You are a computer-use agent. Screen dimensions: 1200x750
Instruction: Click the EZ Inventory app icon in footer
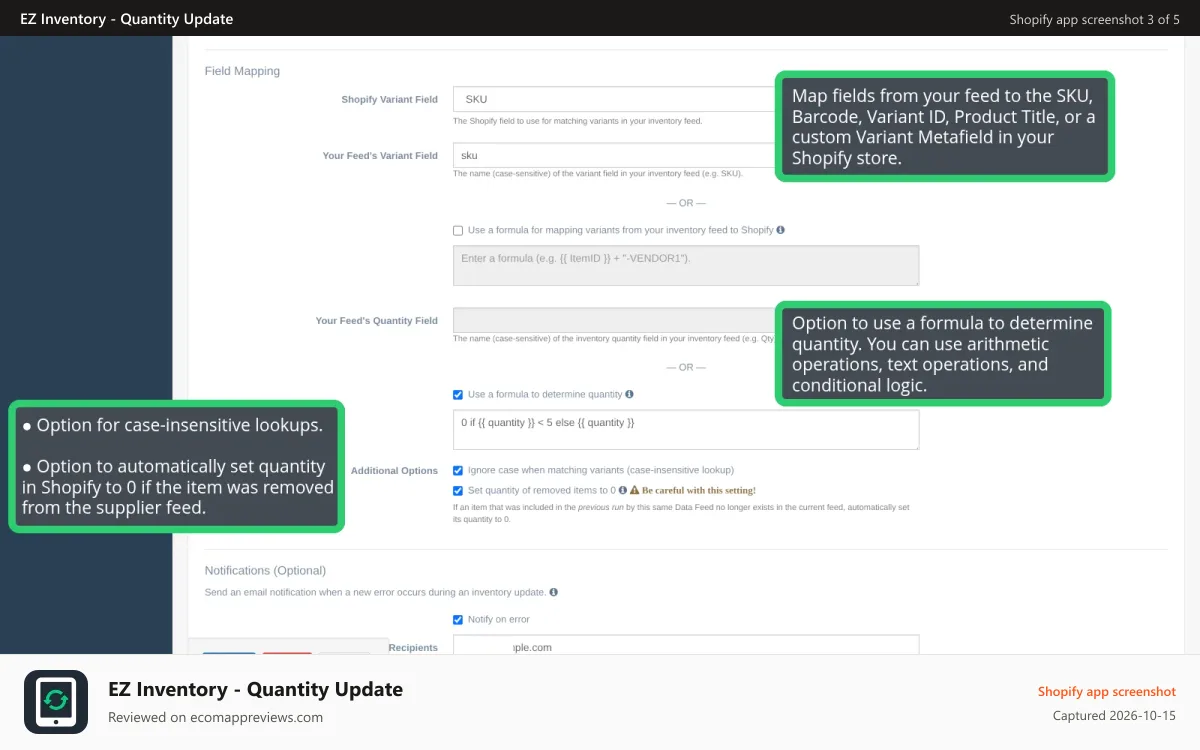[x=56, y=702]
